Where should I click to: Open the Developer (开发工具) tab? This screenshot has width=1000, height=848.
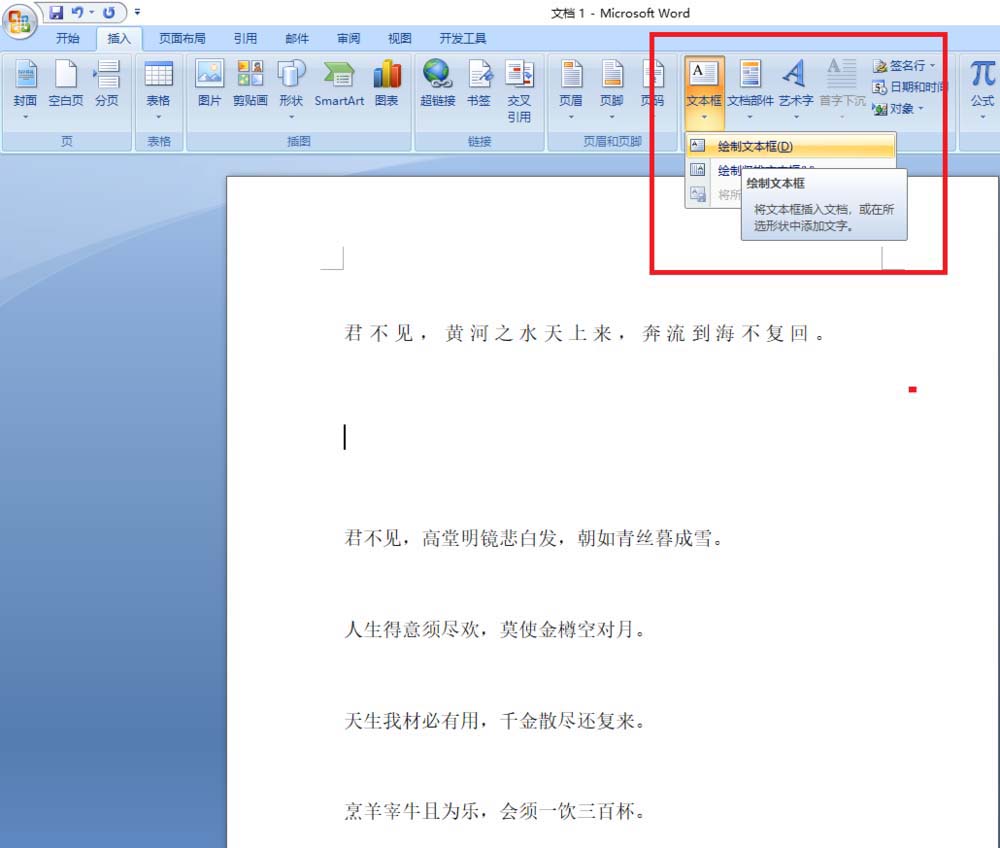pyautogui.click(x=462, y=38)
